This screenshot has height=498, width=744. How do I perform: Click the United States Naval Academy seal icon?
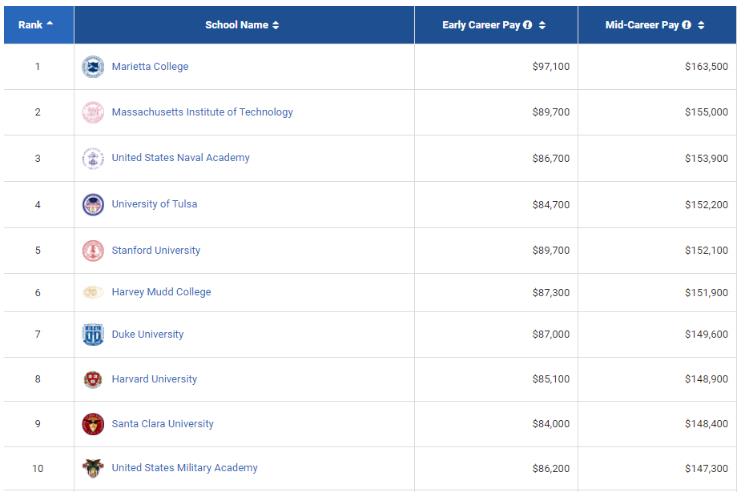(x=93, y=158)
